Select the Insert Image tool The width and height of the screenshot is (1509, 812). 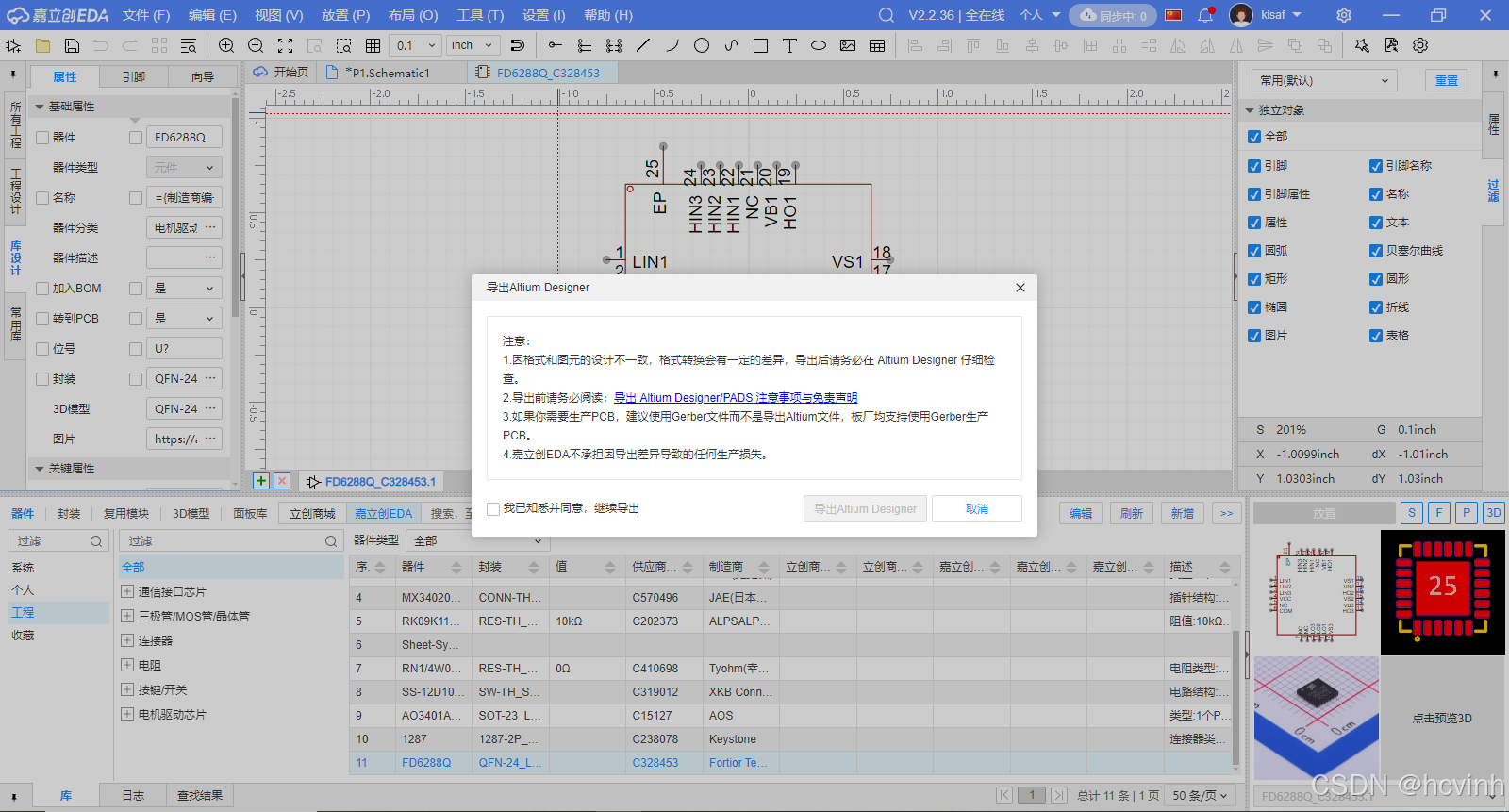tap(848, 45)
